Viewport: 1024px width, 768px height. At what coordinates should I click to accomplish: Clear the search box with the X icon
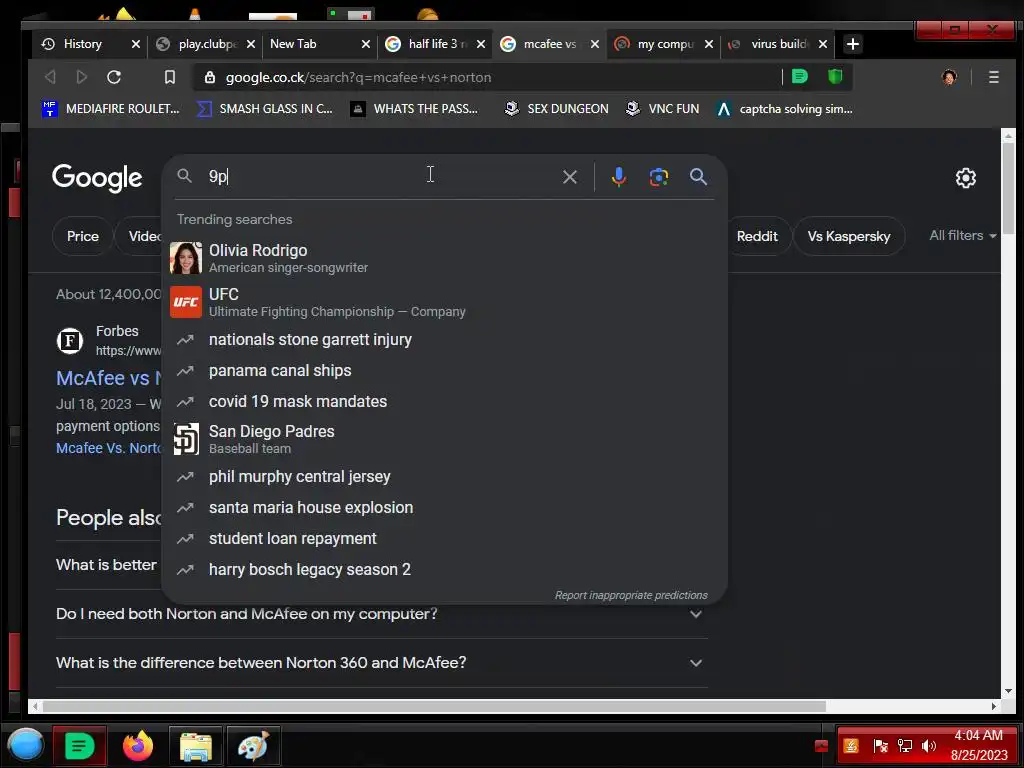pos(569,177)
